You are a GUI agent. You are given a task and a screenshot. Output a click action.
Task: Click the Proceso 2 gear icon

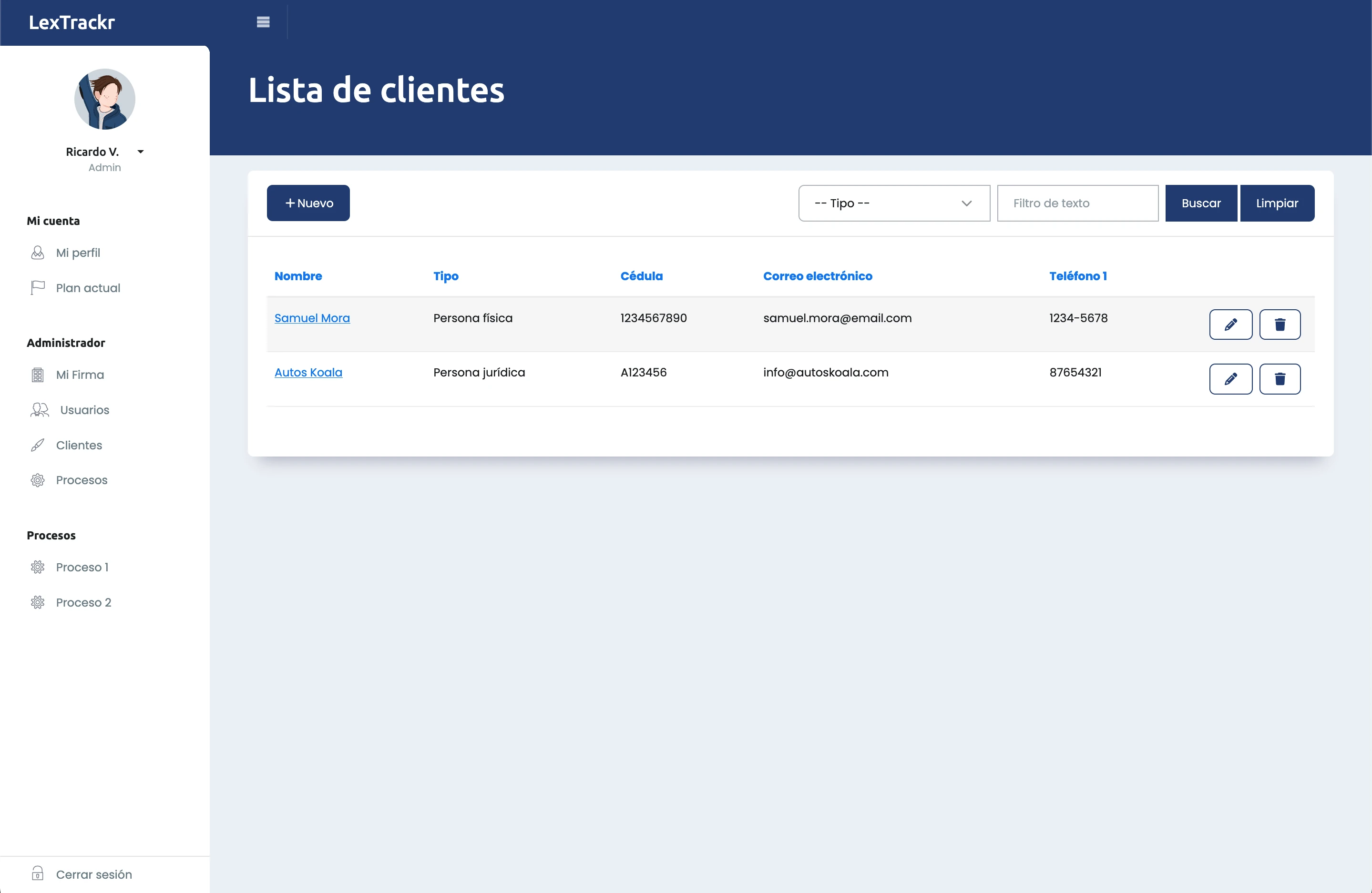38,603
